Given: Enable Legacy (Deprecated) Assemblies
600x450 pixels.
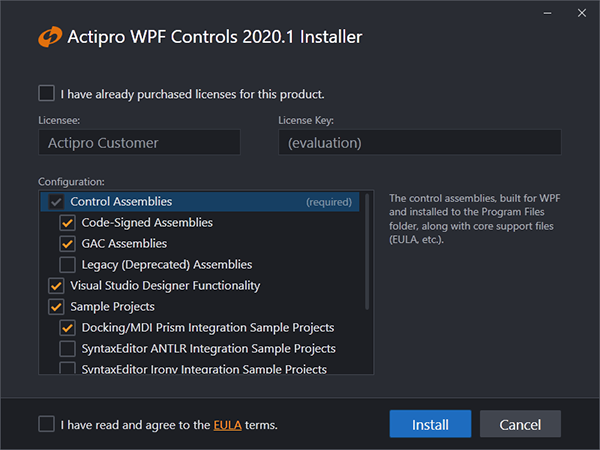Looking at the screenshot, I should 67,265.
